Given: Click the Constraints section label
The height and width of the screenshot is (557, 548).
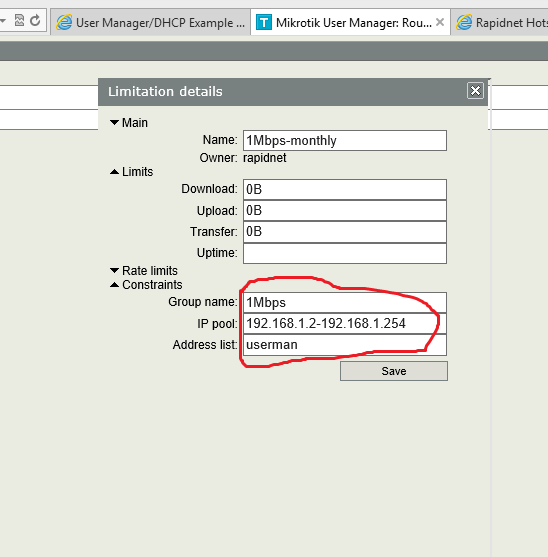Looking at the screenshot, I should click(x=152, y=285).
